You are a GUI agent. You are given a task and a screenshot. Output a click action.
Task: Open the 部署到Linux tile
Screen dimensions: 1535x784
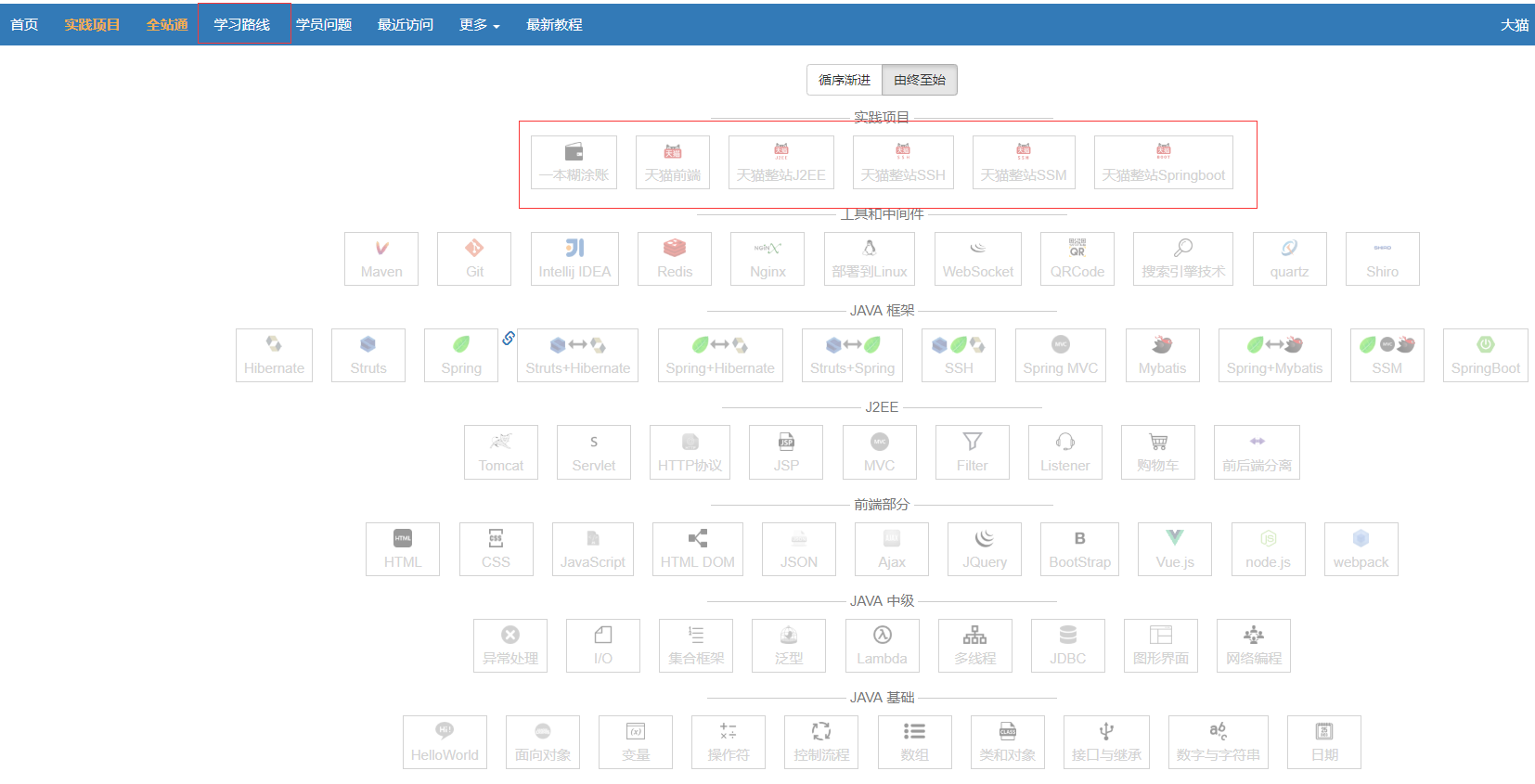[x=870, y=259]
